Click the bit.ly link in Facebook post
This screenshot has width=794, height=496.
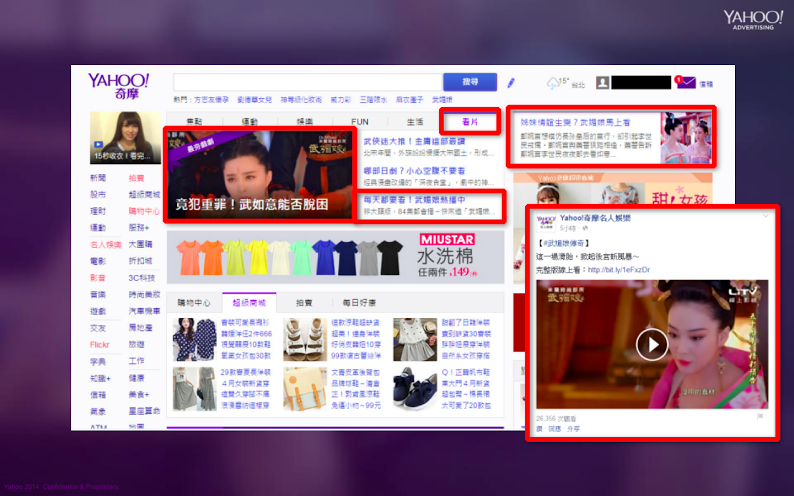(x=619, y=270)
